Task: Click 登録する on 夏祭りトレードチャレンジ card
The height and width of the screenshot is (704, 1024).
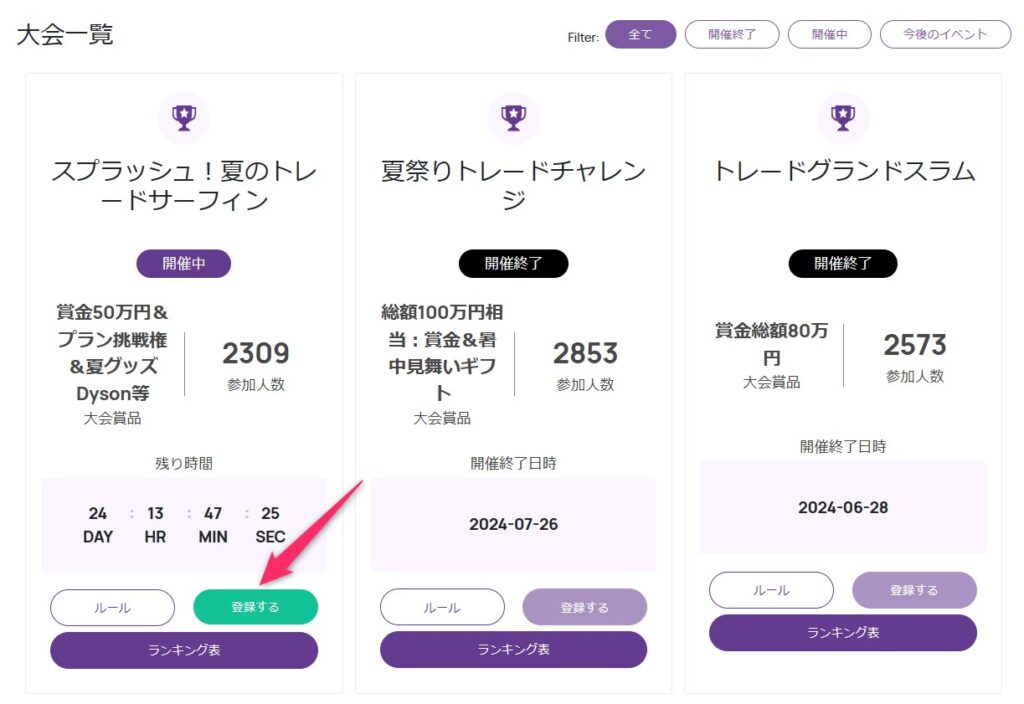Action: click(585, 607)
